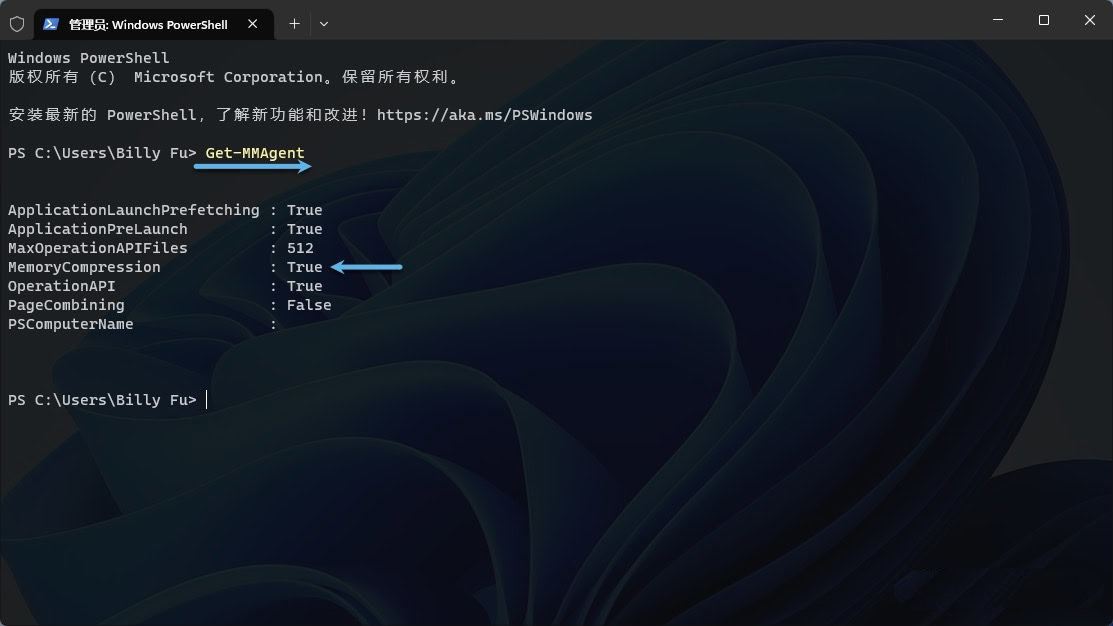
Task: Click the PowerShell icon on the tab
Action: click(50, 24)
